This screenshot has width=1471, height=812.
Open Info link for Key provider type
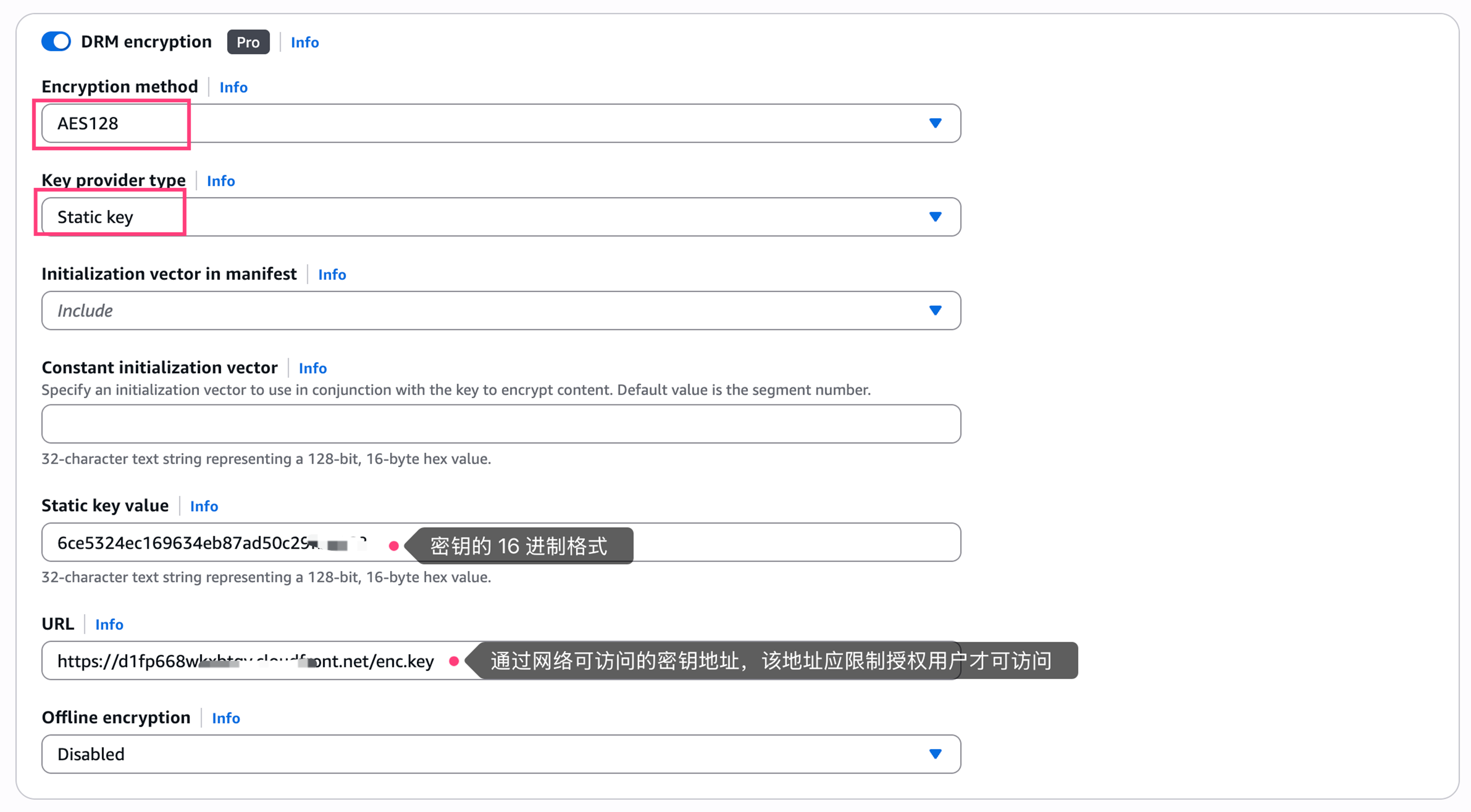pyautogui.click(x=221, y=181)
